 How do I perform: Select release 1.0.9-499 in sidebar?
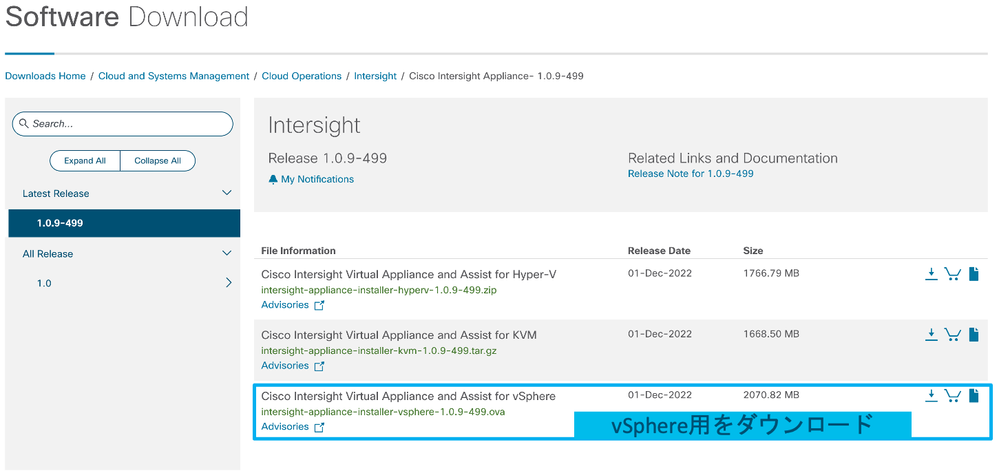click(x=124, y=223)
